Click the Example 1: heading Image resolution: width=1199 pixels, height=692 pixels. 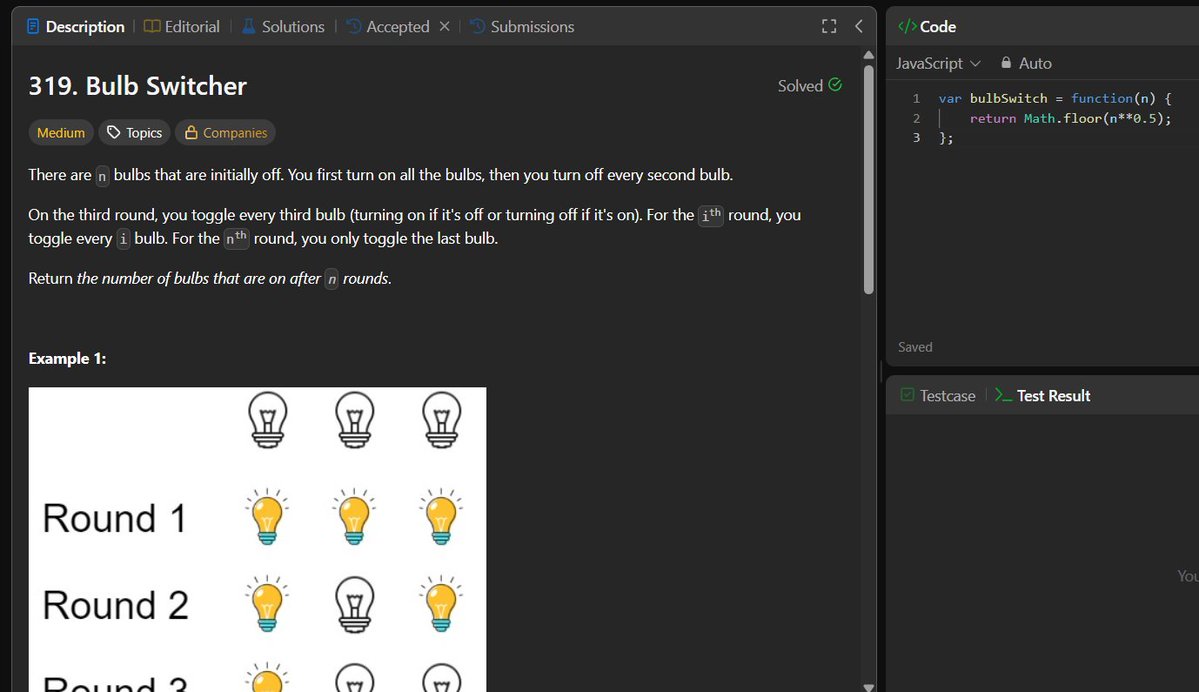[x=67, y=358]
